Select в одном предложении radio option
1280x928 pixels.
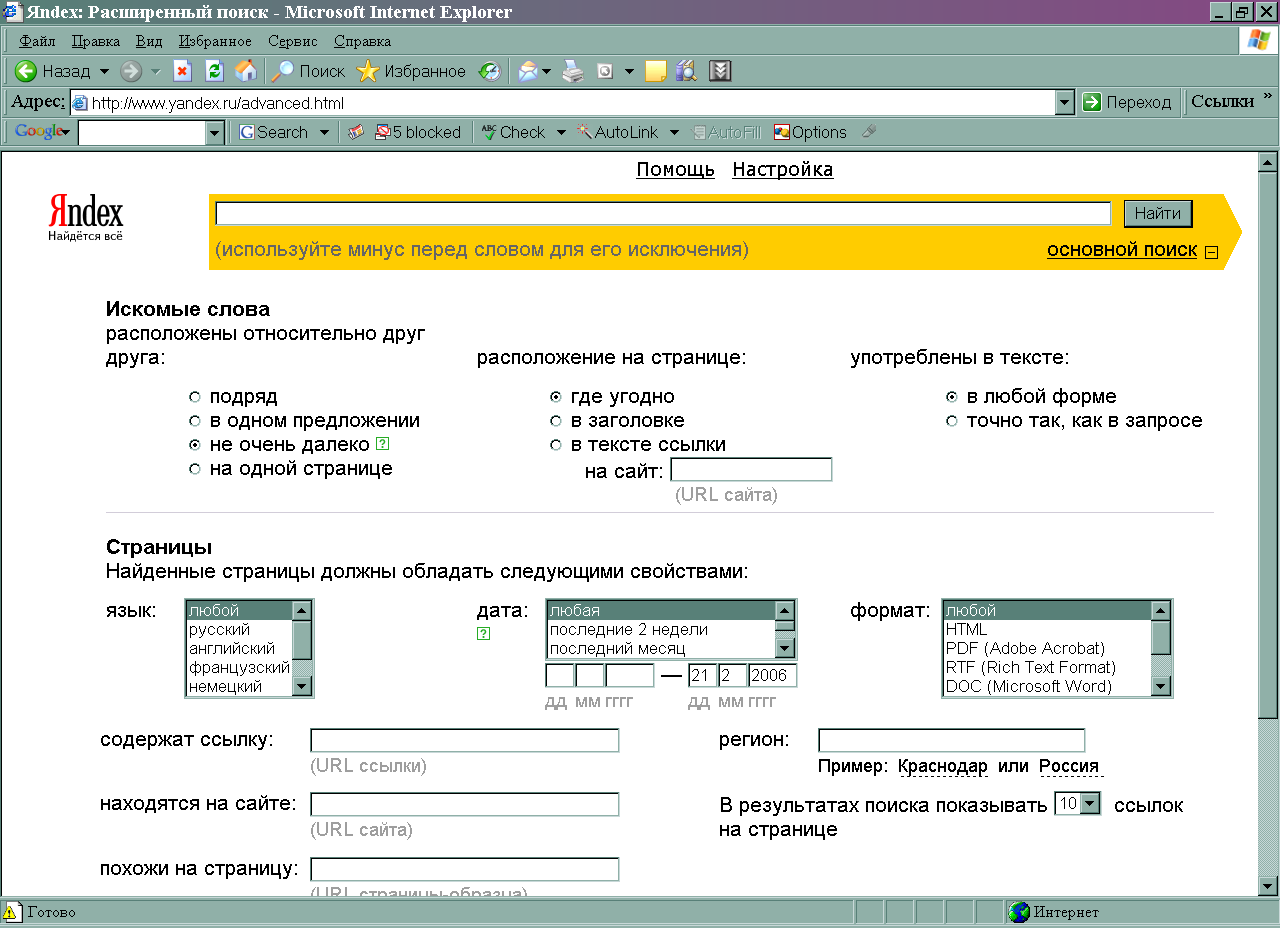(x=195, y=421)
